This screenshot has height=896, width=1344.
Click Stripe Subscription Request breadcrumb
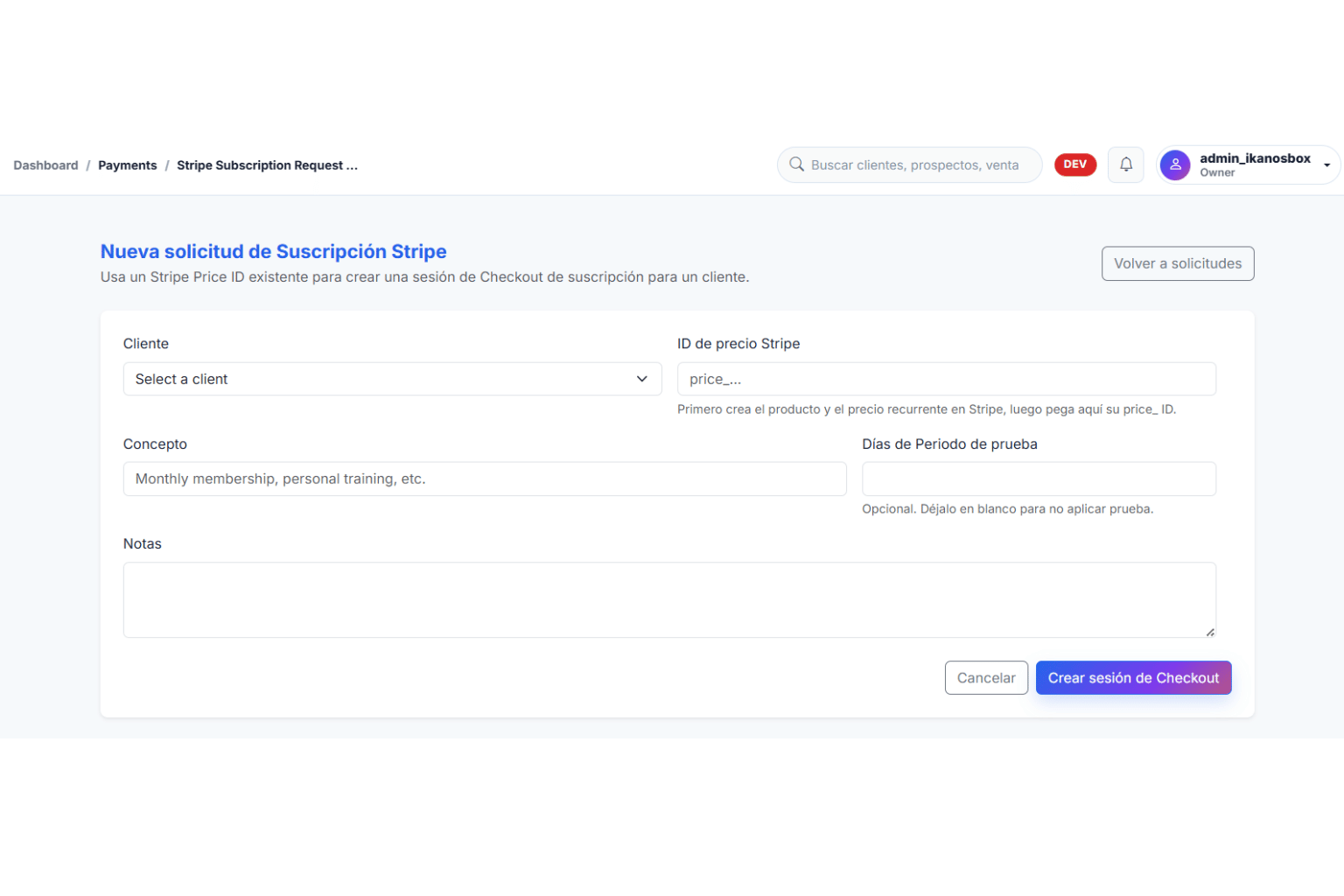click(267, 165)
